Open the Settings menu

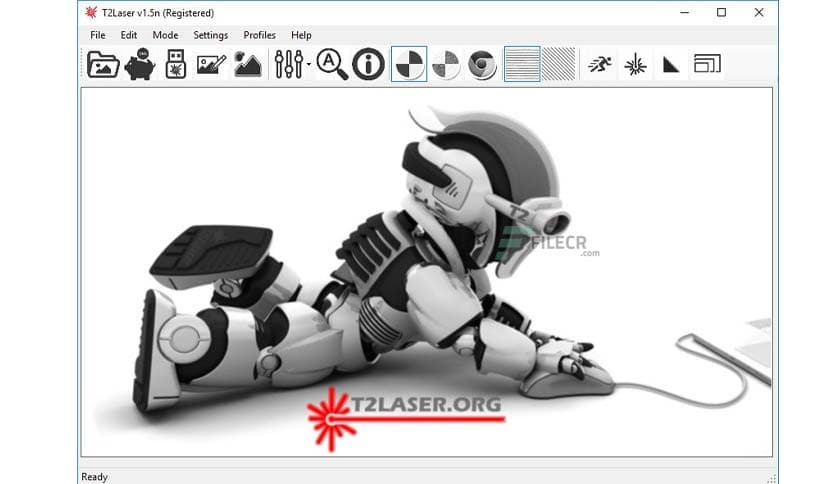(x=211, y=35)
